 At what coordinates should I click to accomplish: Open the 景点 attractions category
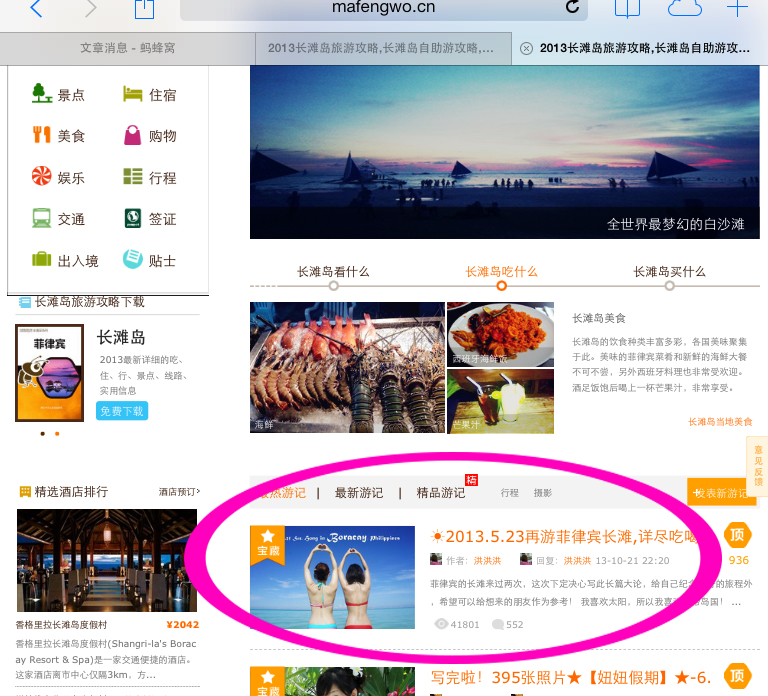click(58, 95)
